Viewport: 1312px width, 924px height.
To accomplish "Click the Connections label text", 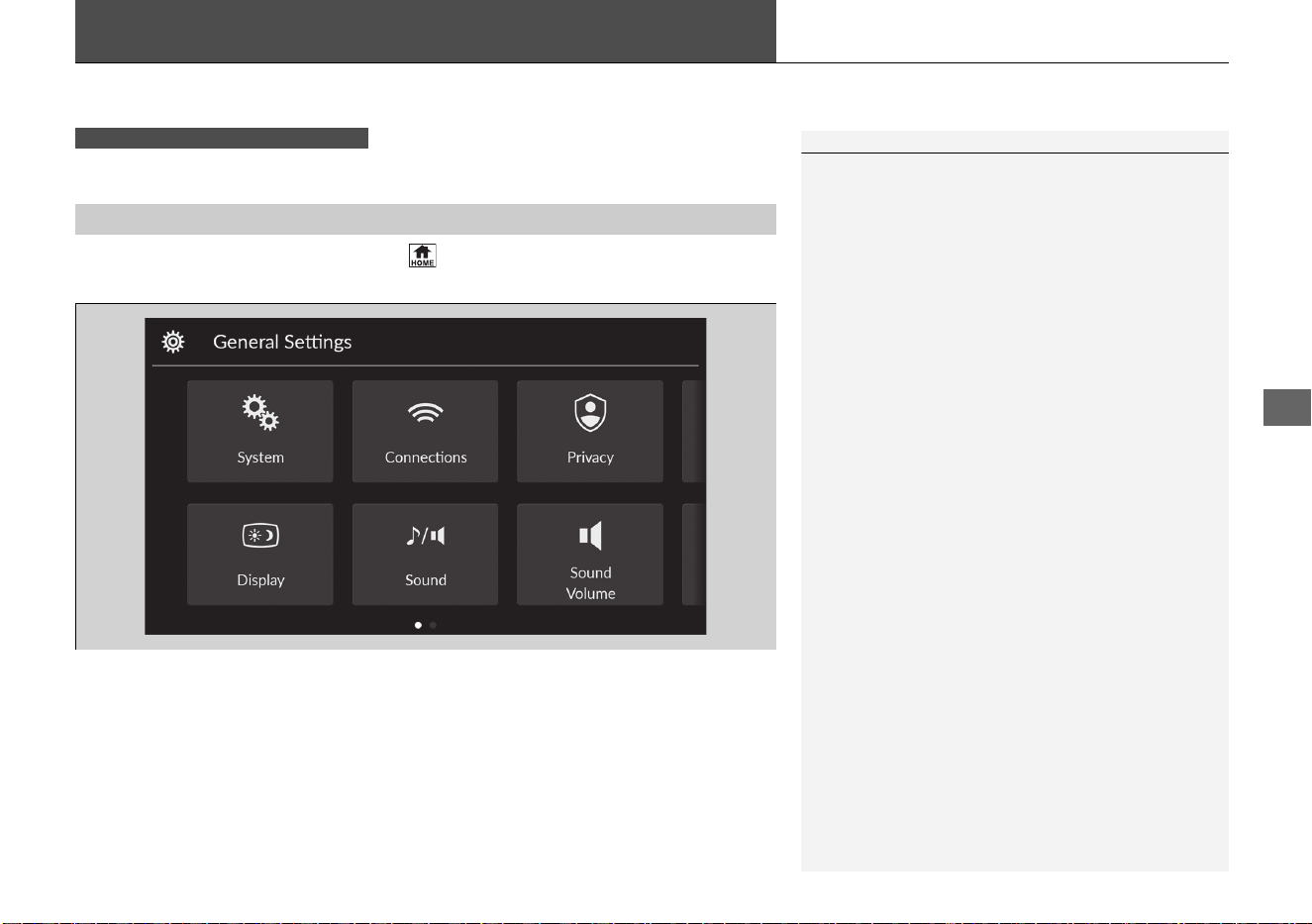I will (x=426, y=458).
